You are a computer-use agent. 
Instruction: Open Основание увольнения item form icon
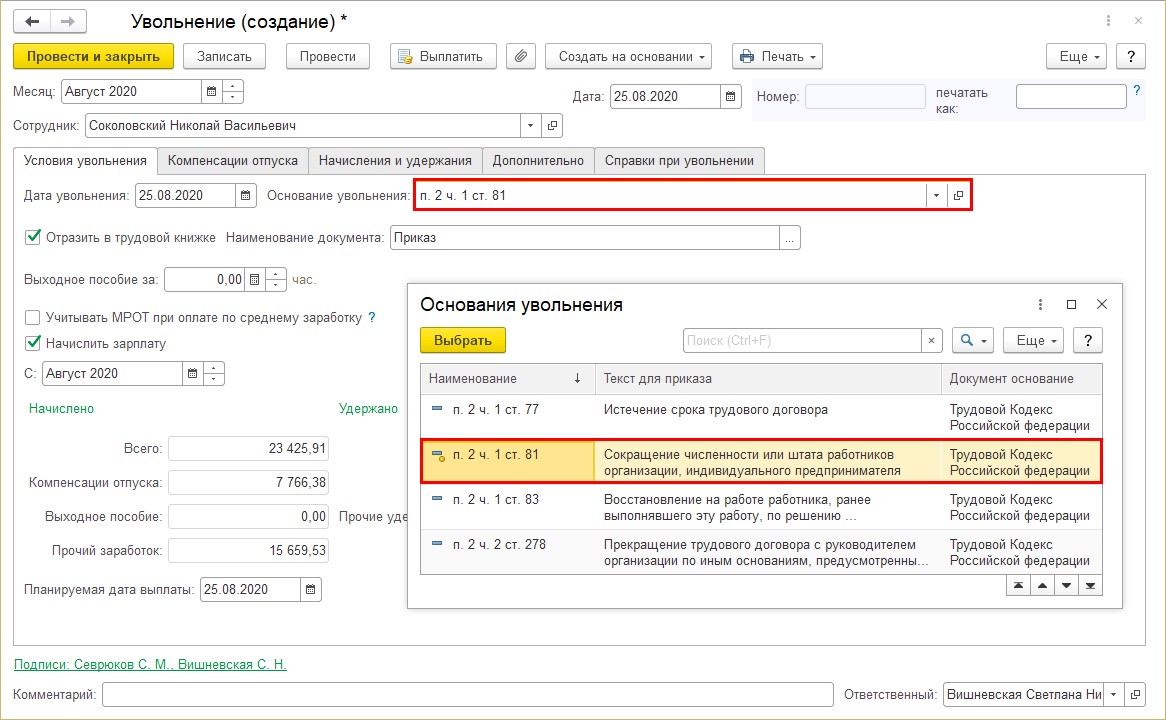pyautogui.click(x=959, y=196)
